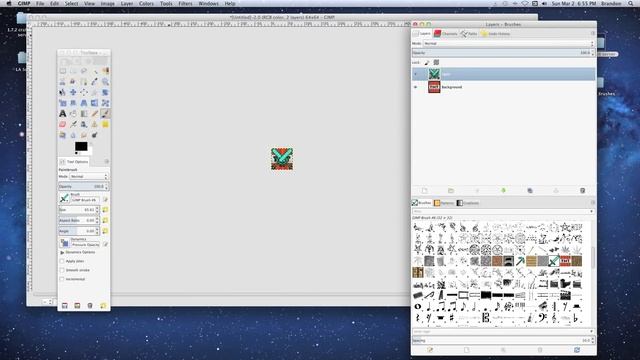Click save tool preset icon in Tool Options
This screenshot has height=360, width=640.
(x=64, y=305)
